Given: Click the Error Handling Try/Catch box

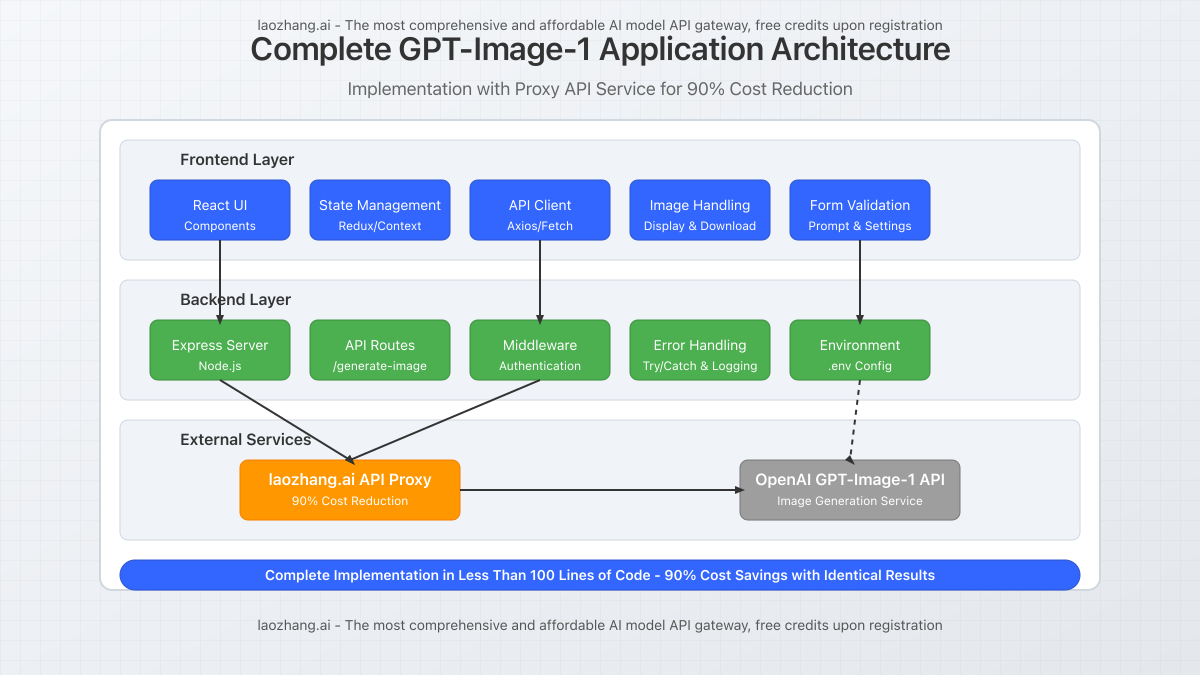Looking at the screenshot, I should pyautogui.click(x=700, y=350).
